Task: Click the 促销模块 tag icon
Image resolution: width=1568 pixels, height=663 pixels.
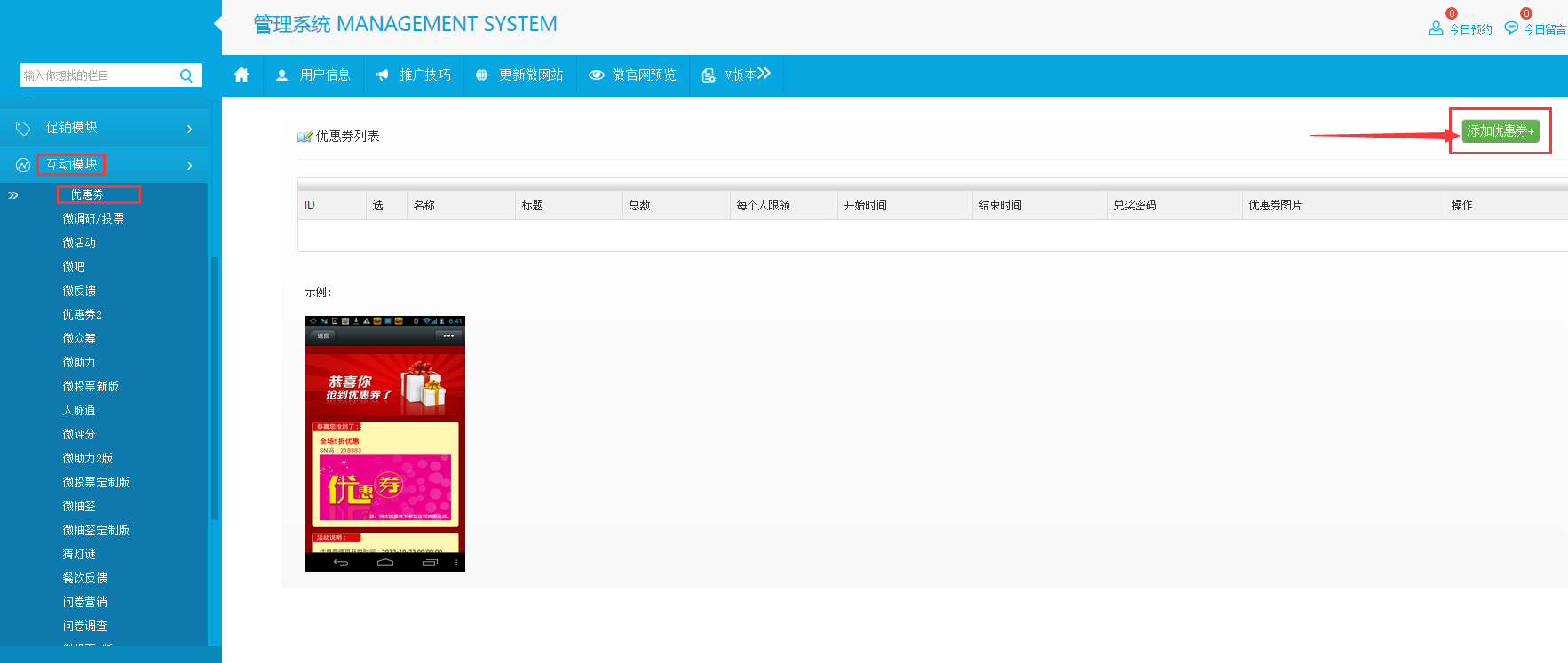Action: [23, 129]
